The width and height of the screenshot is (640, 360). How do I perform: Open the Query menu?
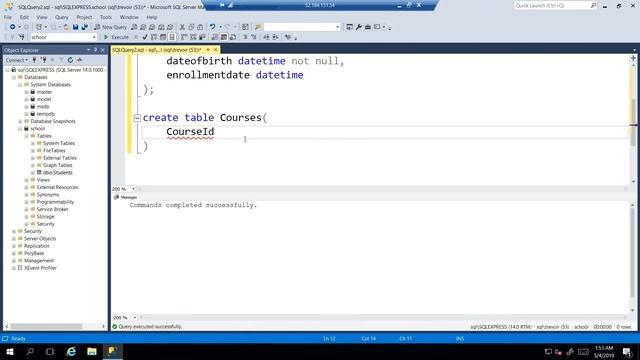[x=62, y=17]
